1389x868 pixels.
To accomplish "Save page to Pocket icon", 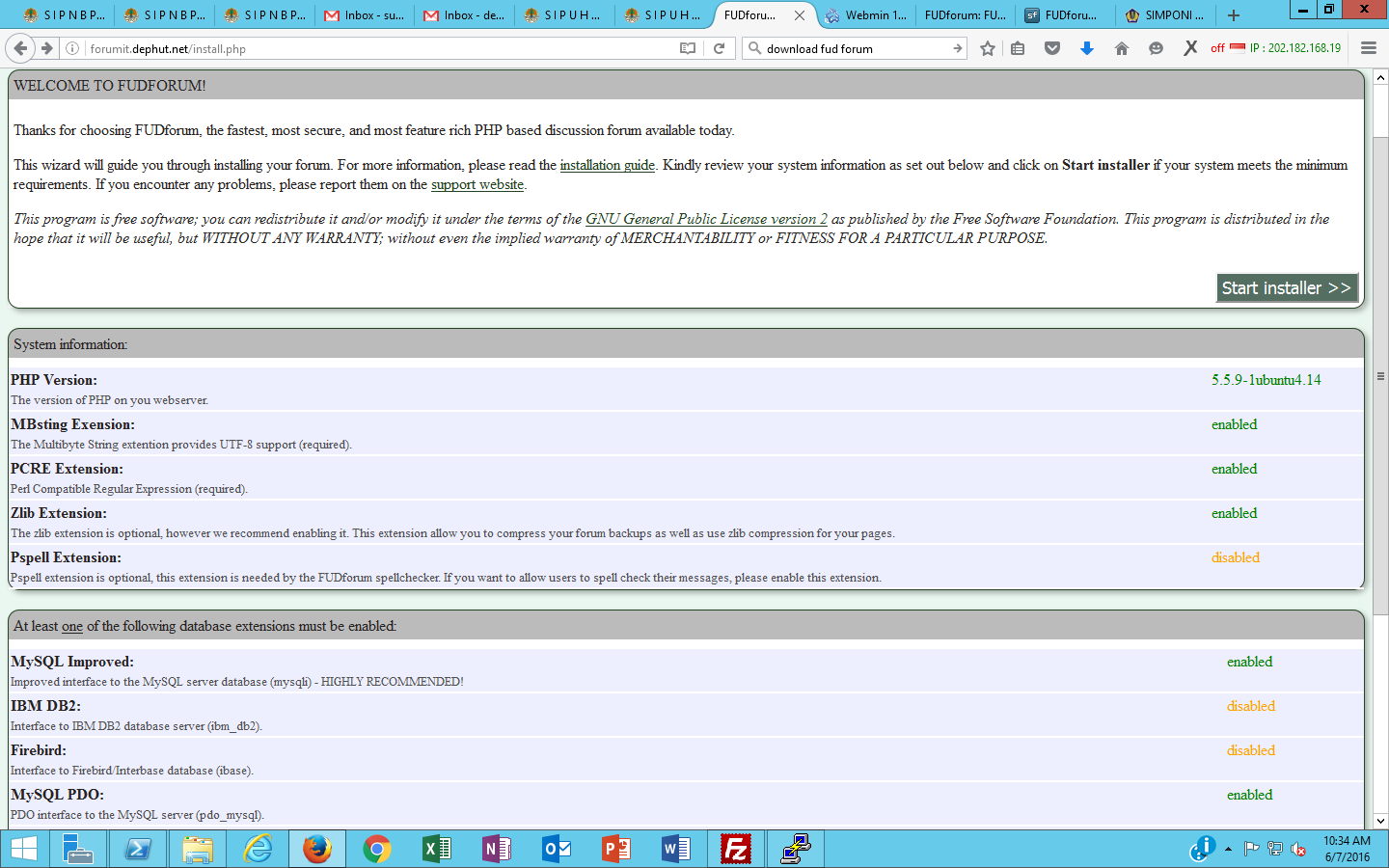I will tap(1052, 48).
